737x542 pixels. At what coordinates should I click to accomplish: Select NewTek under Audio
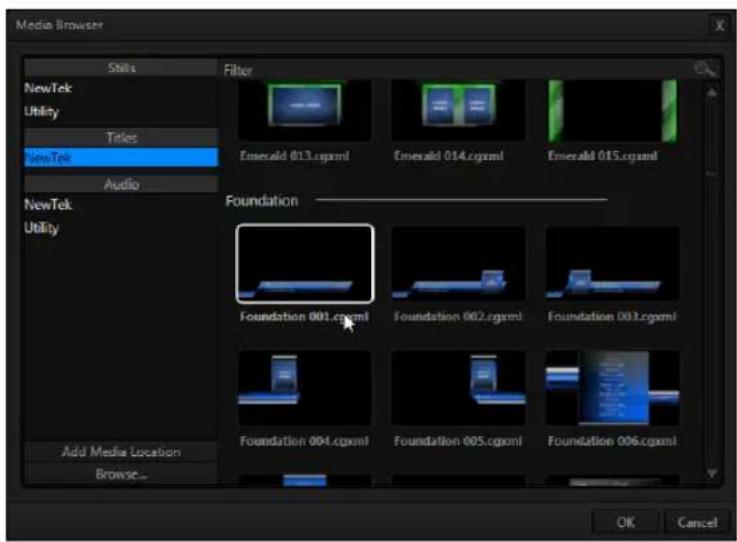pos(121,205)
